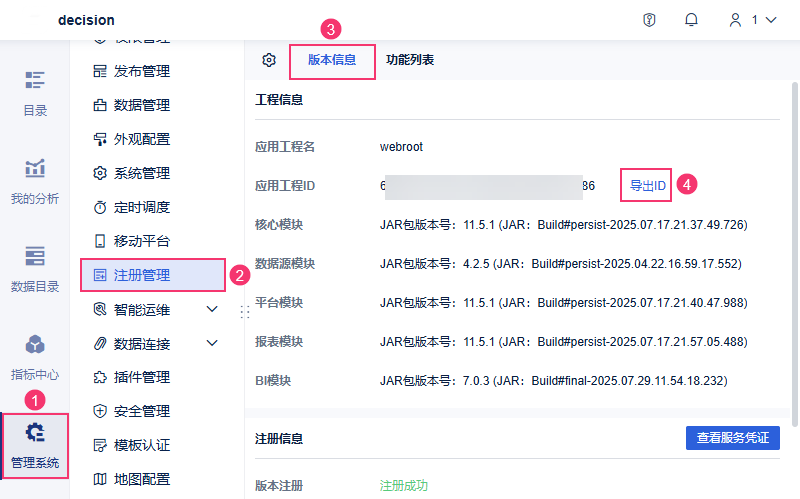Click the panel resize drag handle
The image size is (800, 499).
tap(242, 313)
